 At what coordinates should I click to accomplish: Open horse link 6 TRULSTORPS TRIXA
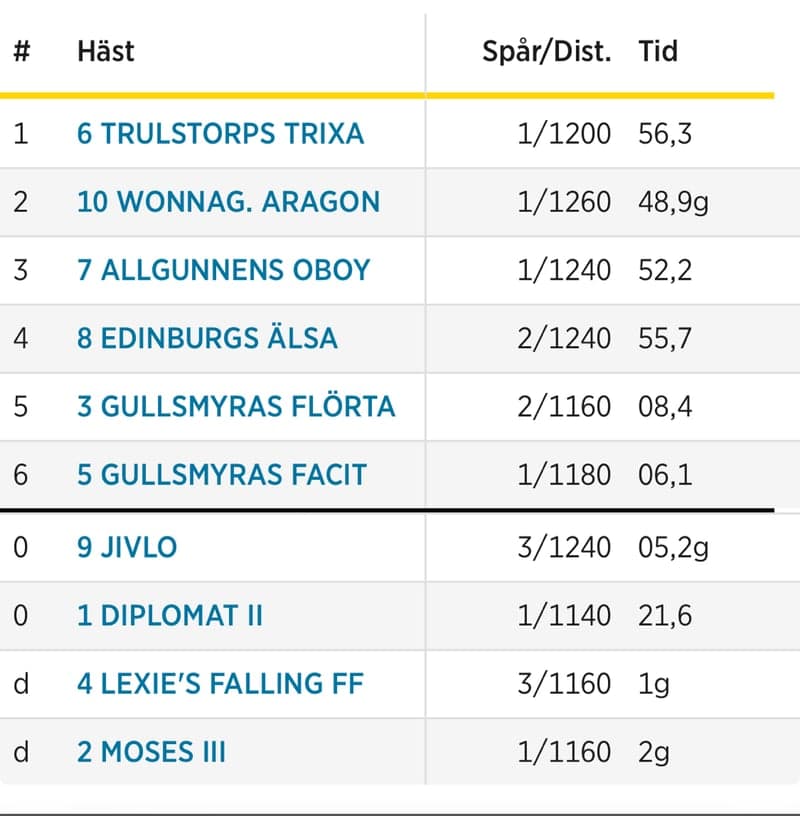(220, 133)
